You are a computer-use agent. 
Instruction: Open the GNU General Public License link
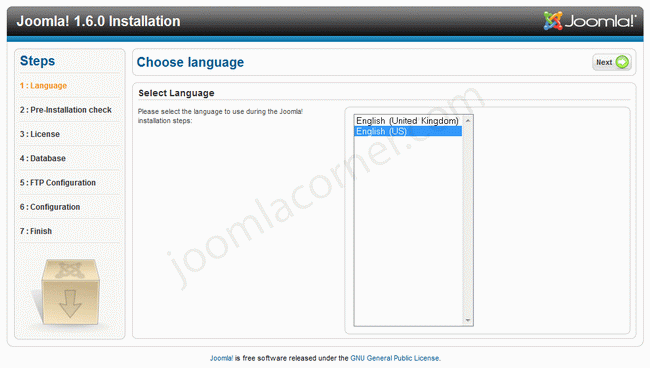pos(395,358)
